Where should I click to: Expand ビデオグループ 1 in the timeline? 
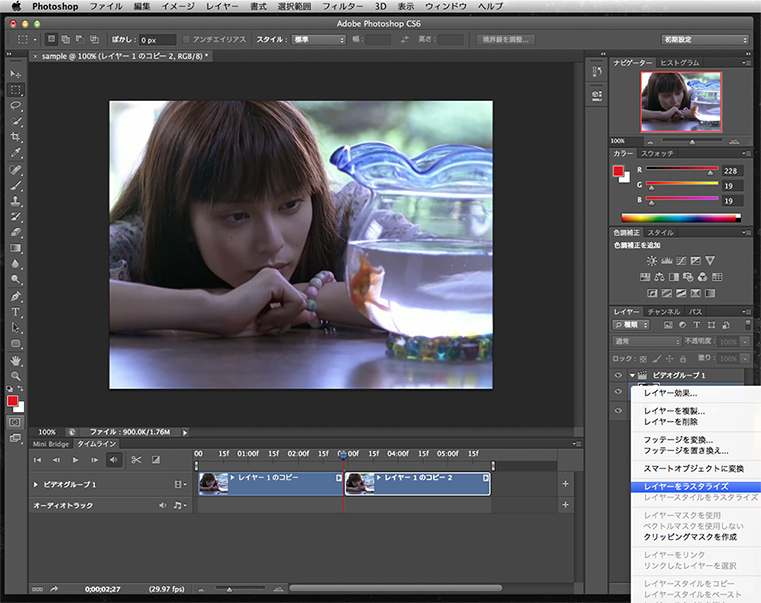(35, 485)
